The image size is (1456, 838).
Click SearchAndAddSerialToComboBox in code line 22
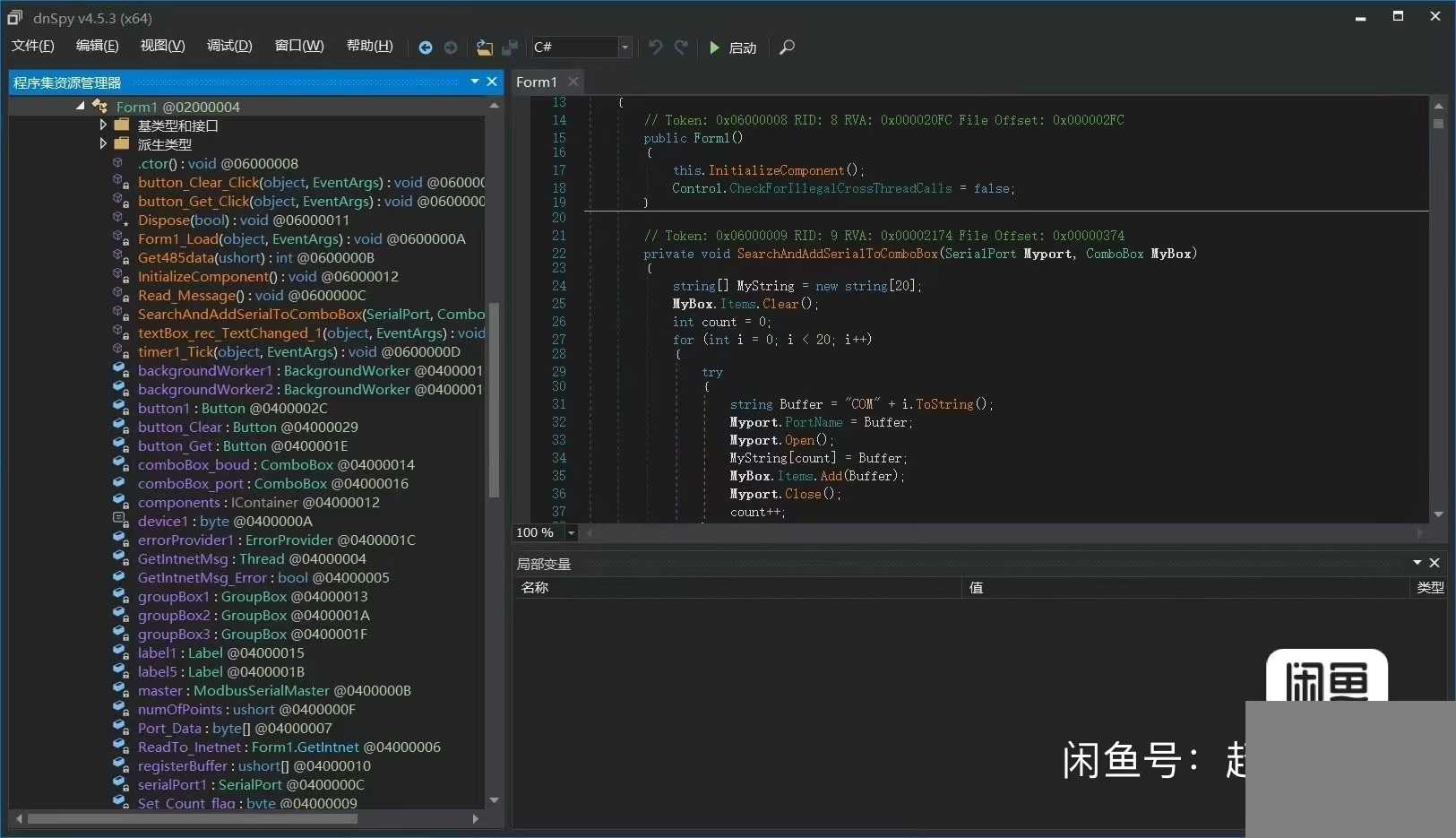(837, 254)
